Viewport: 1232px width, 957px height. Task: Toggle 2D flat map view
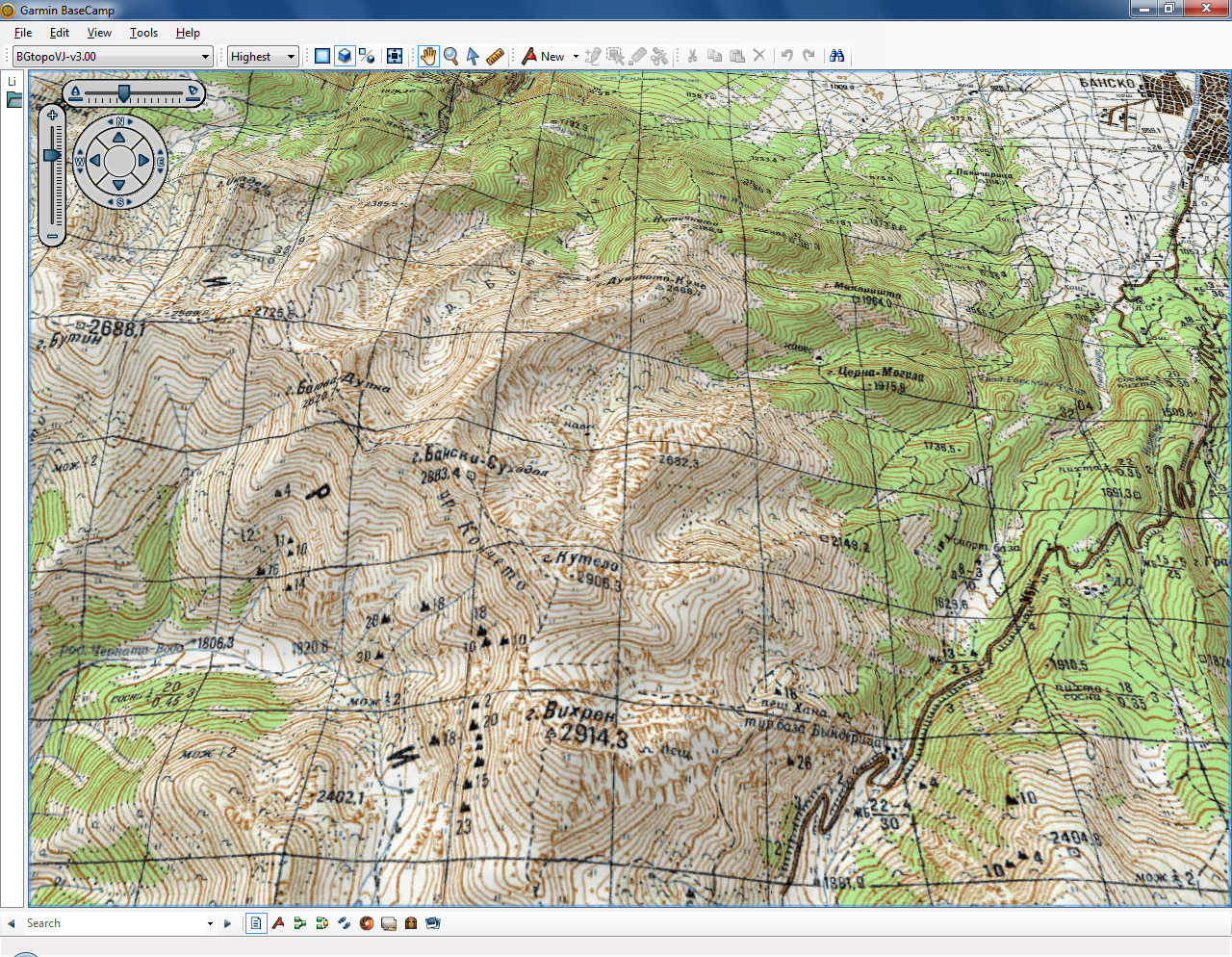[321, 56]
